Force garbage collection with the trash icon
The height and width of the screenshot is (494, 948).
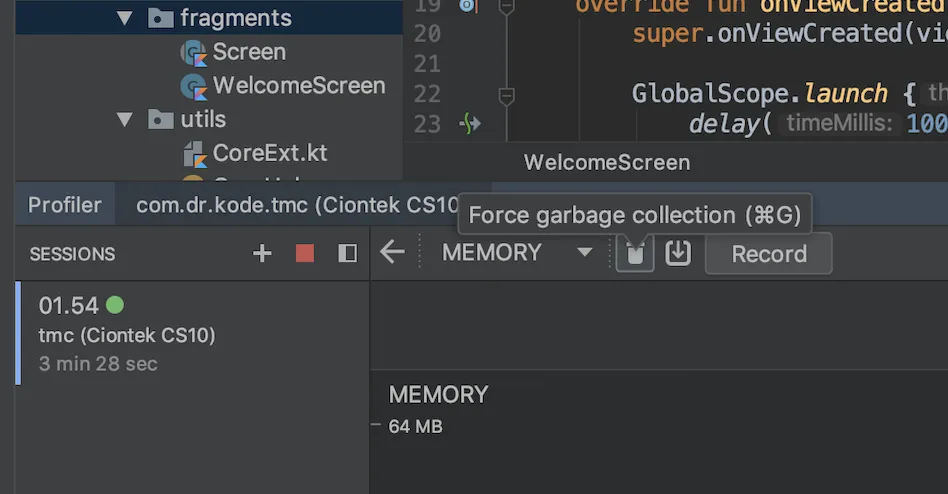coord(635,253)
